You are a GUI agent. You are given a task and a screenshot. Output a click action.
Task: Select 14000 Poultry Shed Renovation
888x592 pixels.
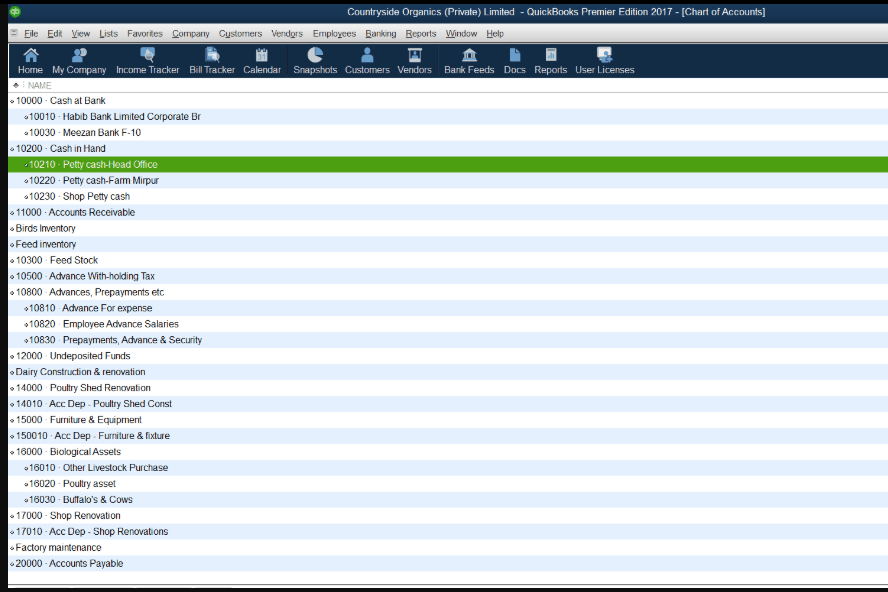[447, 387]
